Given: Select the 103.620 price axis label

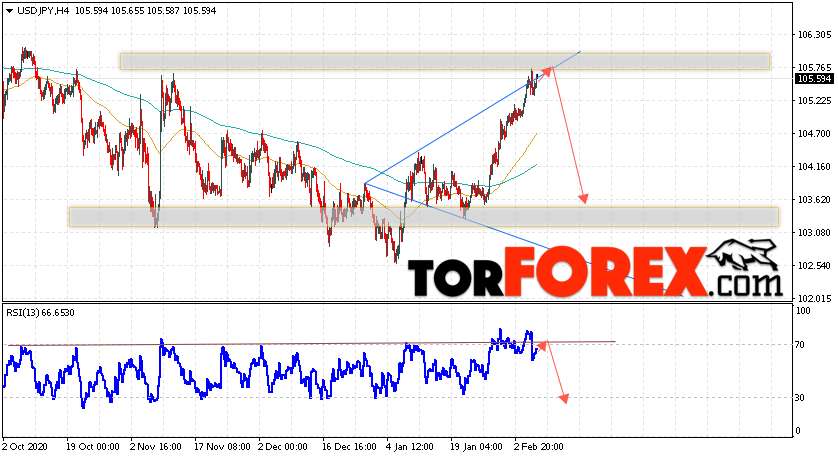Looking at the screenshot, I should pyautogui.click(x=814, y=200).
